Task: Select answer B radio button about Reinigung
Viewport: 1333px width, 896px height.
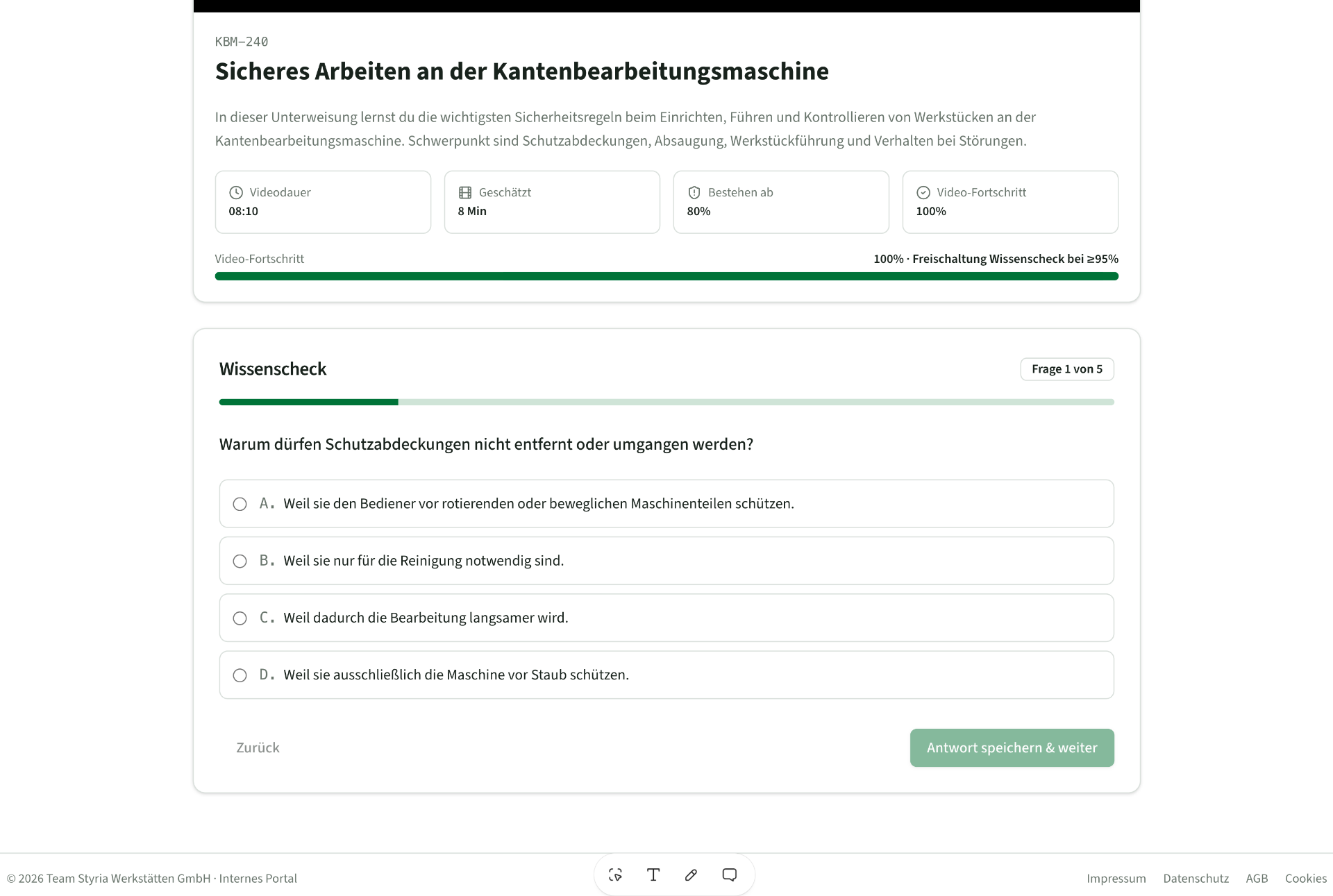Action: (240, 561)
